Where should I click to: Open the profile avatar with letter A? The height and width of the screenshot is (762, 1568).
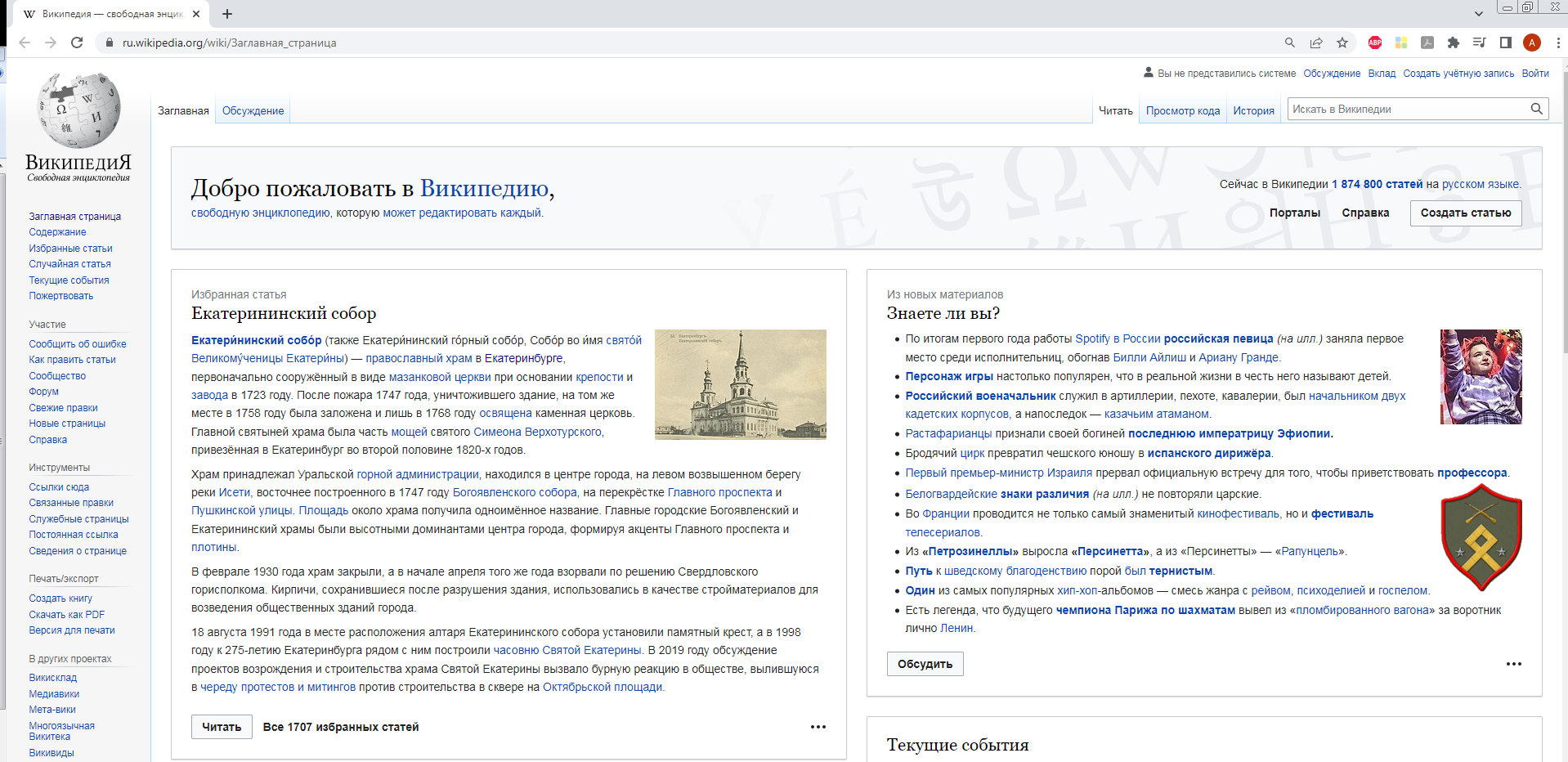(x=1532, y=43)
